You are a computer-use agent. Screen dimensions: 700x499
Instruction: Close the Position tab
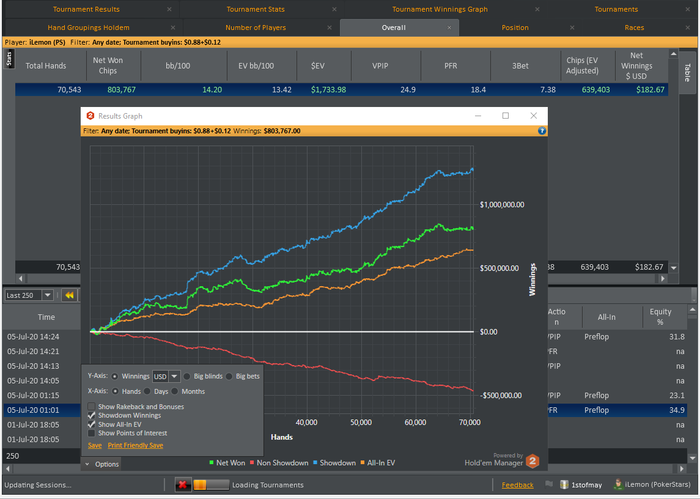[572, 28]
